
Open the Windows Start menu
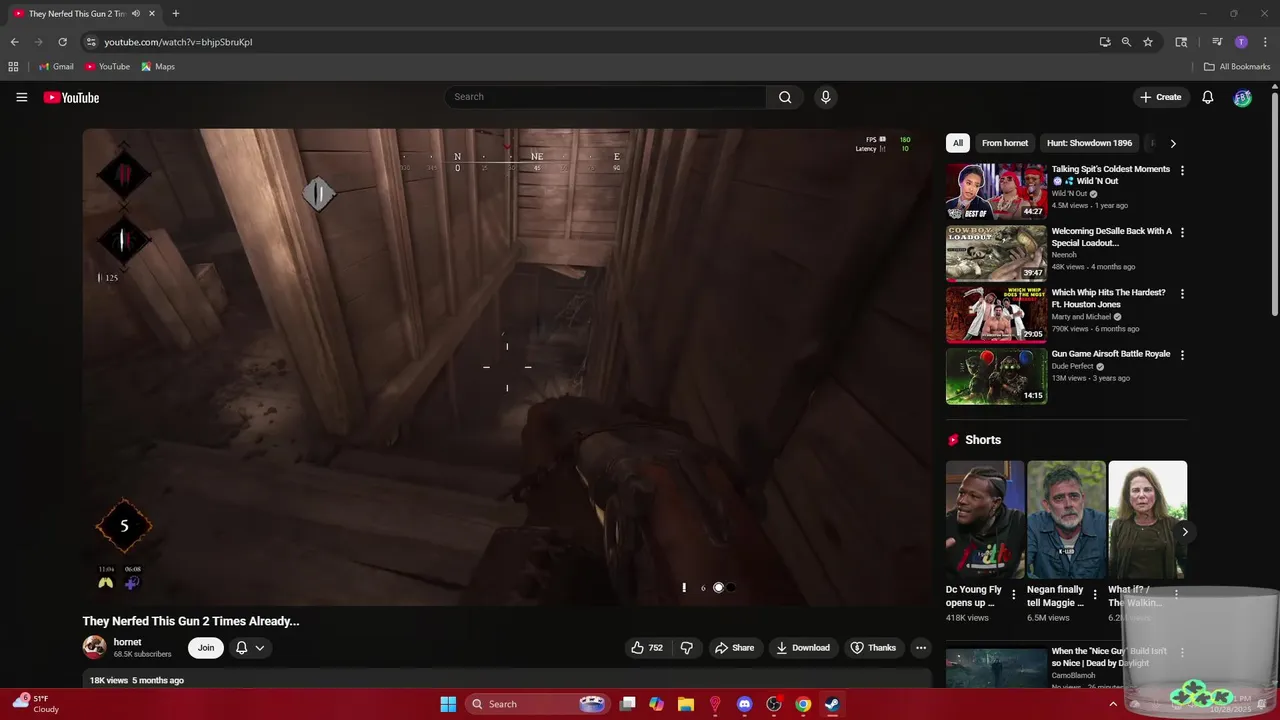click(x=448, y=704)
